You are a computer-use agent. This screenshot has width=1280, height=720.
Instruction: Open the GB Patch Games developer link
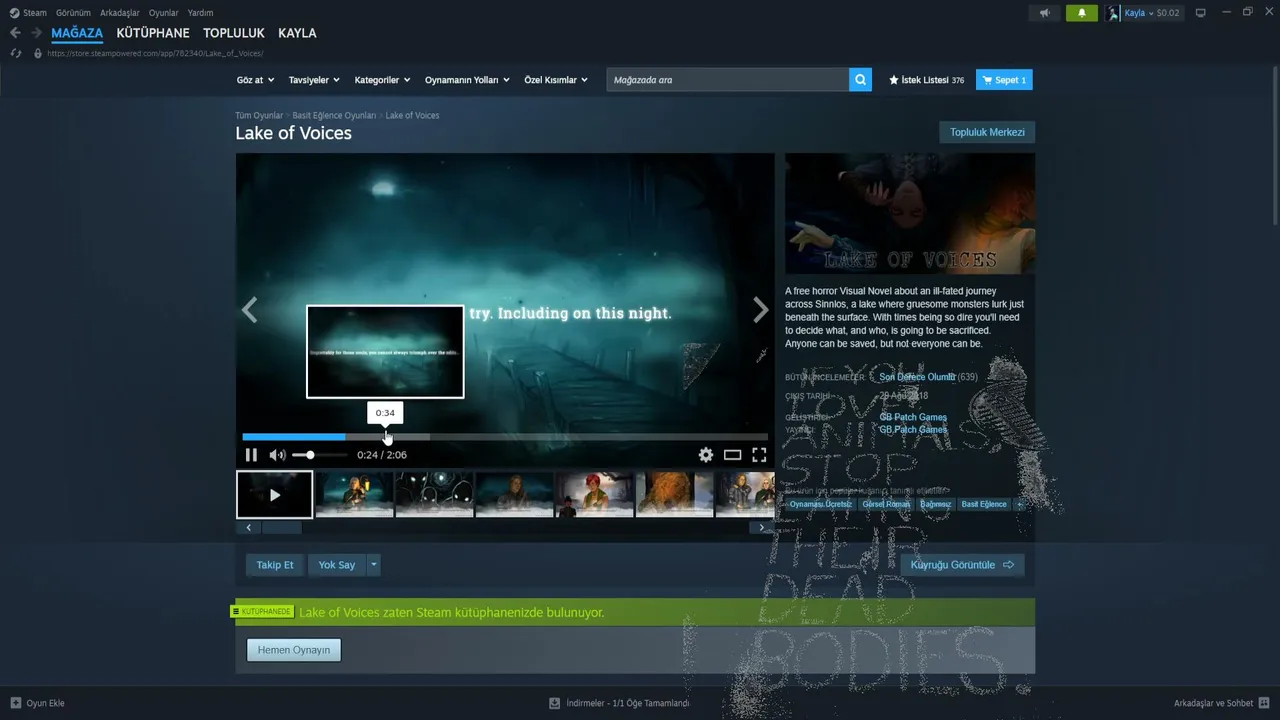click(913, 417)
